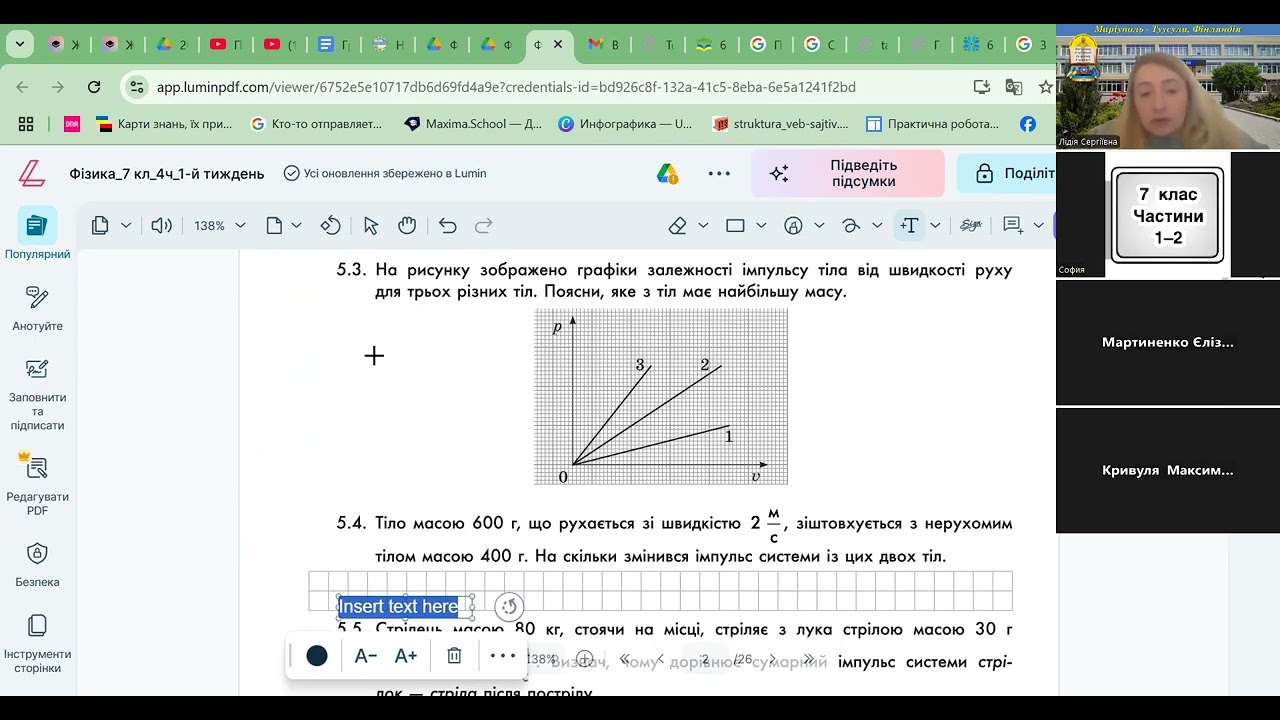The image size is (1280, 720).
Task: Rotate the page with the rotate icon
Action: [331, 226]
